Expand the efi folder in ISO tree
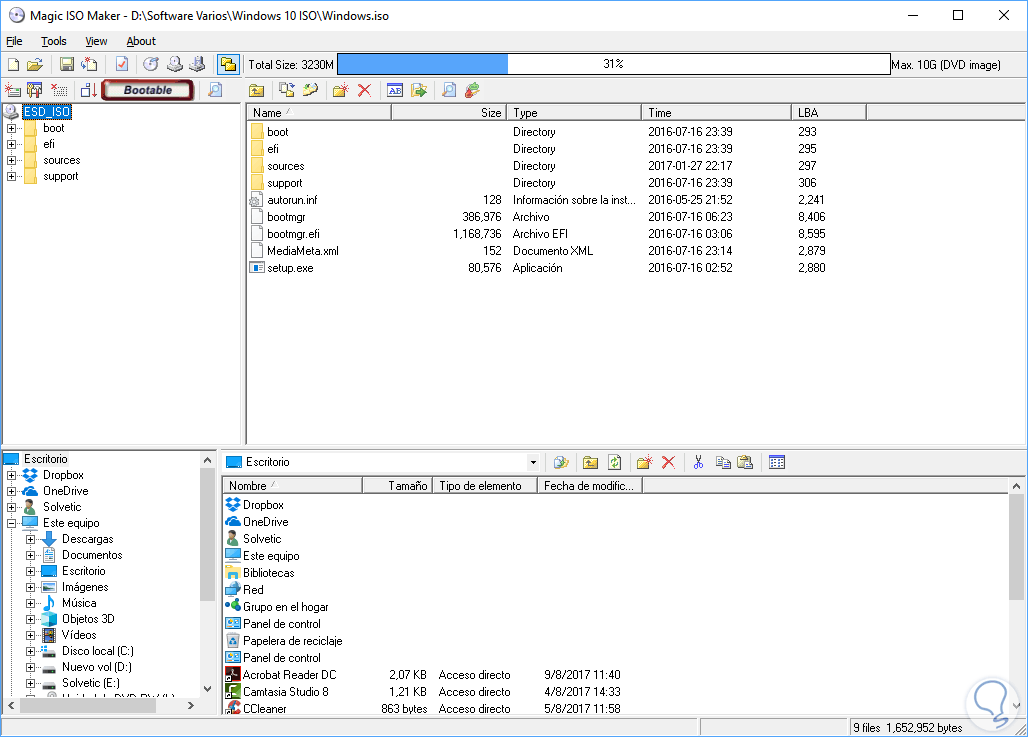The height and width of the screenshot is (737, 1028). pos(11,144)
